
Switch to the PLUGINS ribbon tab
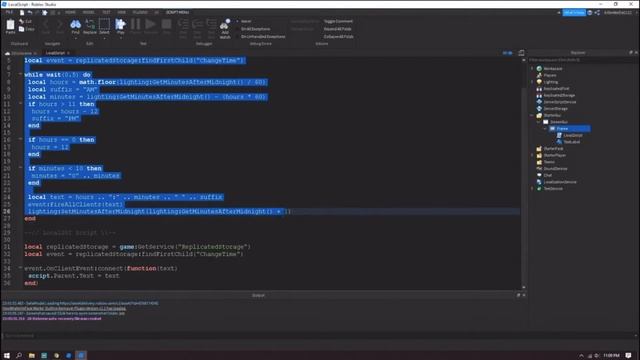pos(140,13)
